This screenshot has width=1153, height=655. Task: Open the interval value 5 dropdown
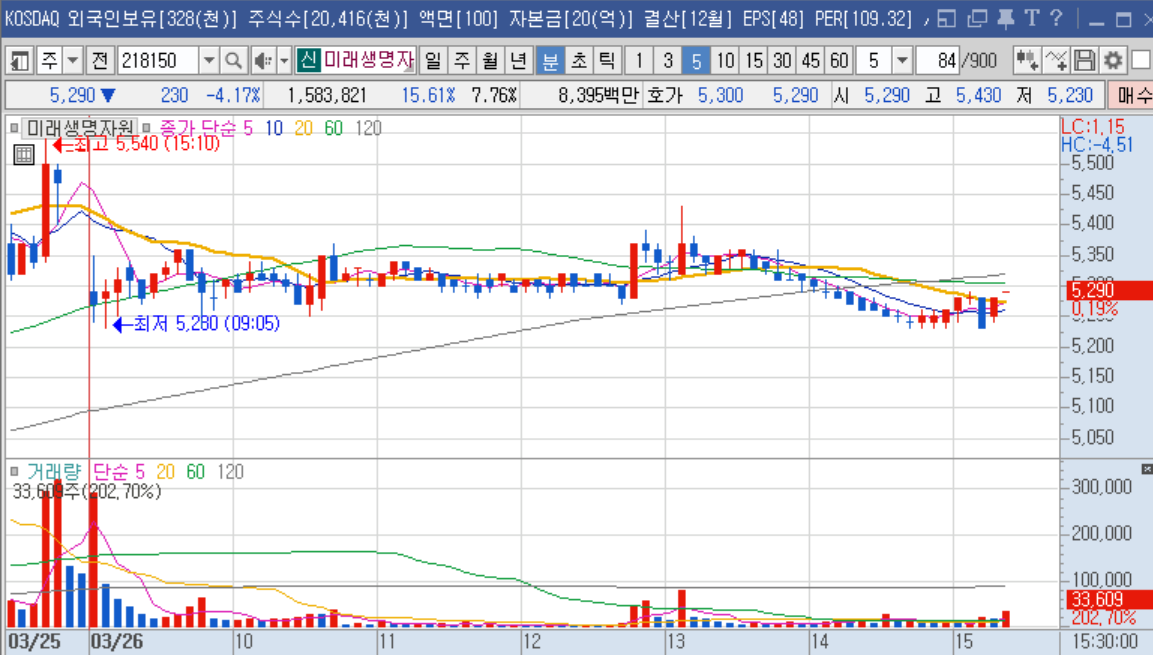pos(902,60)
